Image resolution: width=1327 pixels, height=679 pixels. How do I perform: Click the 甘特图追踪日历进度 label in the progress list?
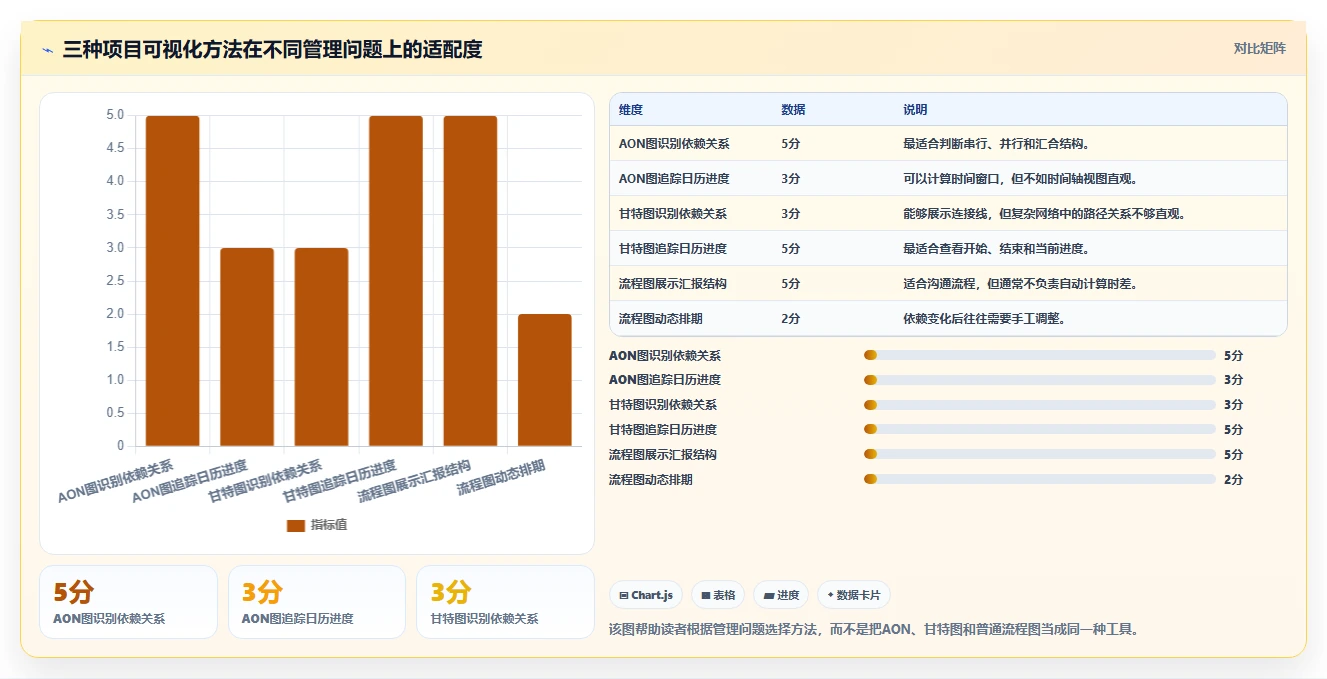click(x=663, y=430)
